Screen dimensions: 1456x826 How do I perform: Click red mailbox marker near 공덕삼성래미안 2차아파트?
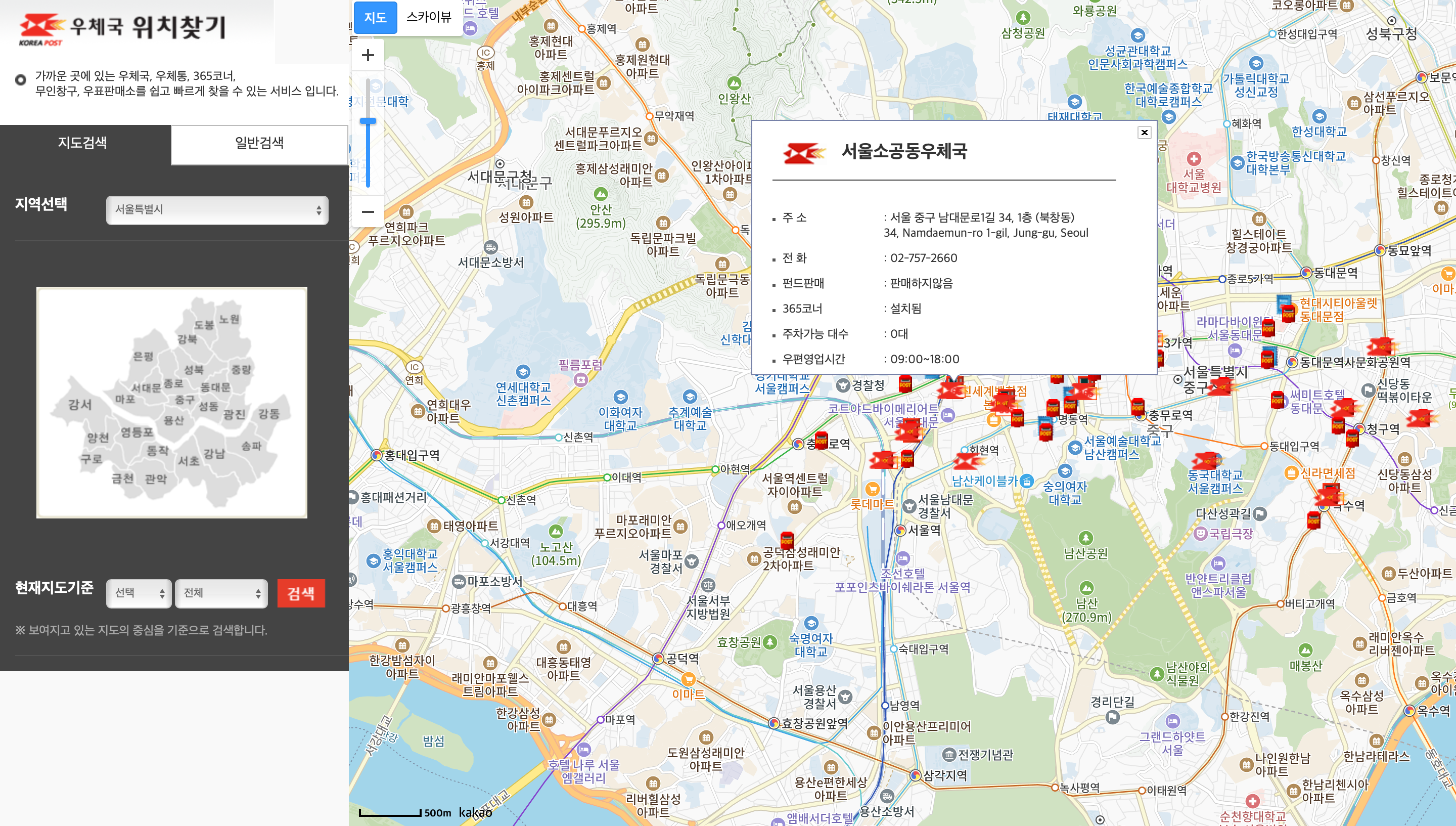click(x=787, y=540)
